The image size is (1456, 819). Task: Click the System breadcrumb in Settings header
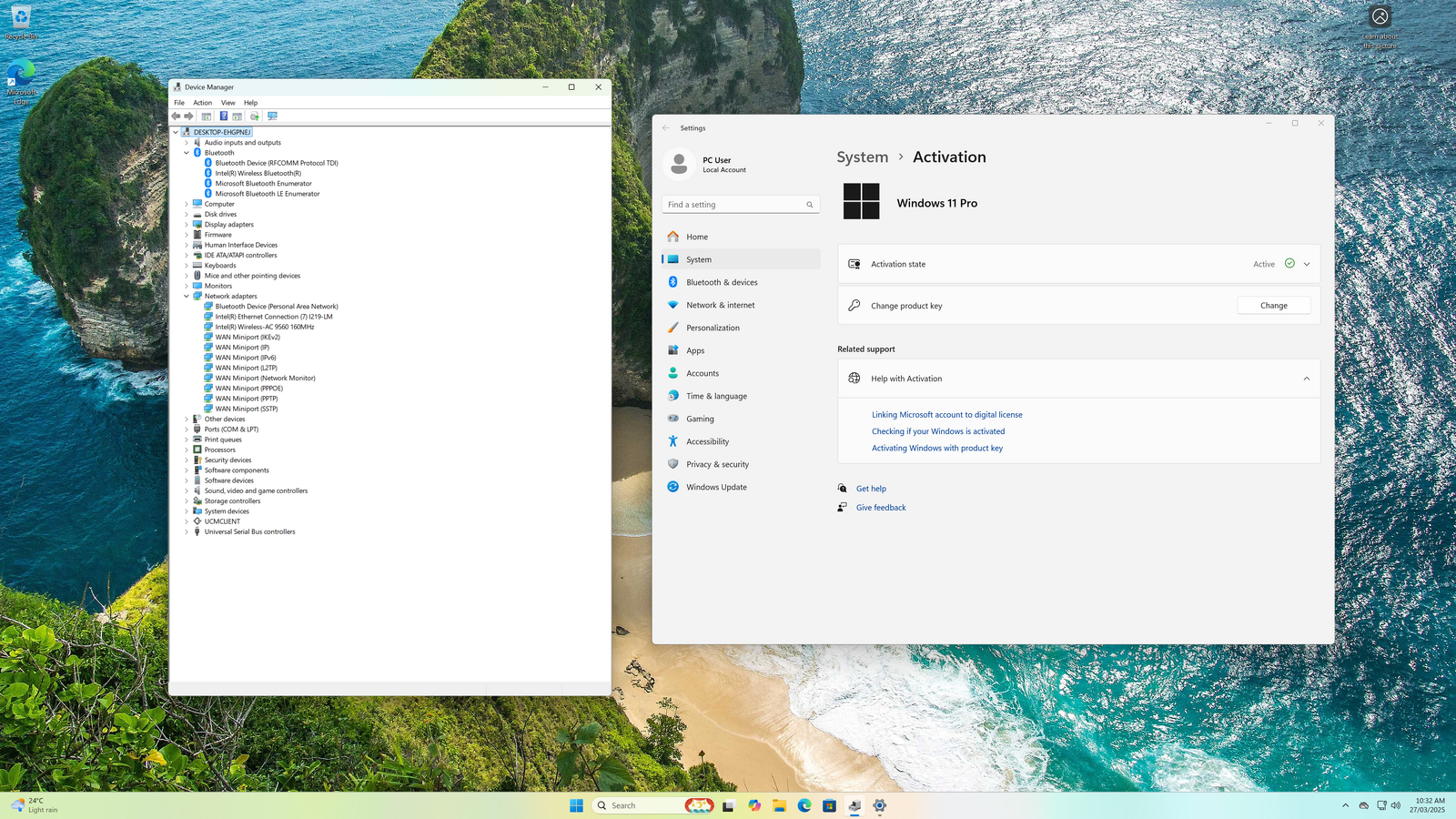[863, 157]
